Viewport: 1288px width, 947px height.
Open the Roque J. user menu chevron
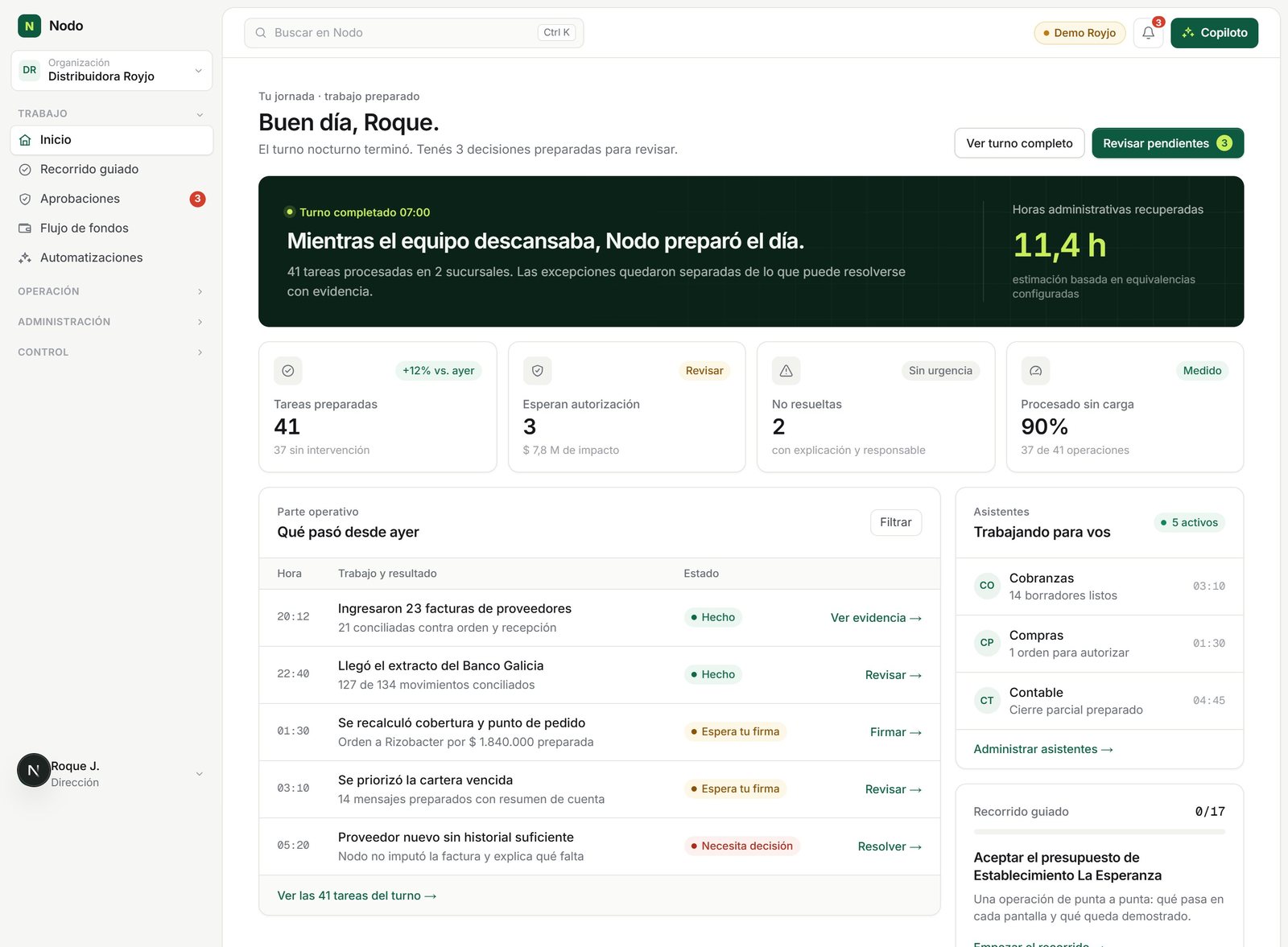[x=200, y=774]
